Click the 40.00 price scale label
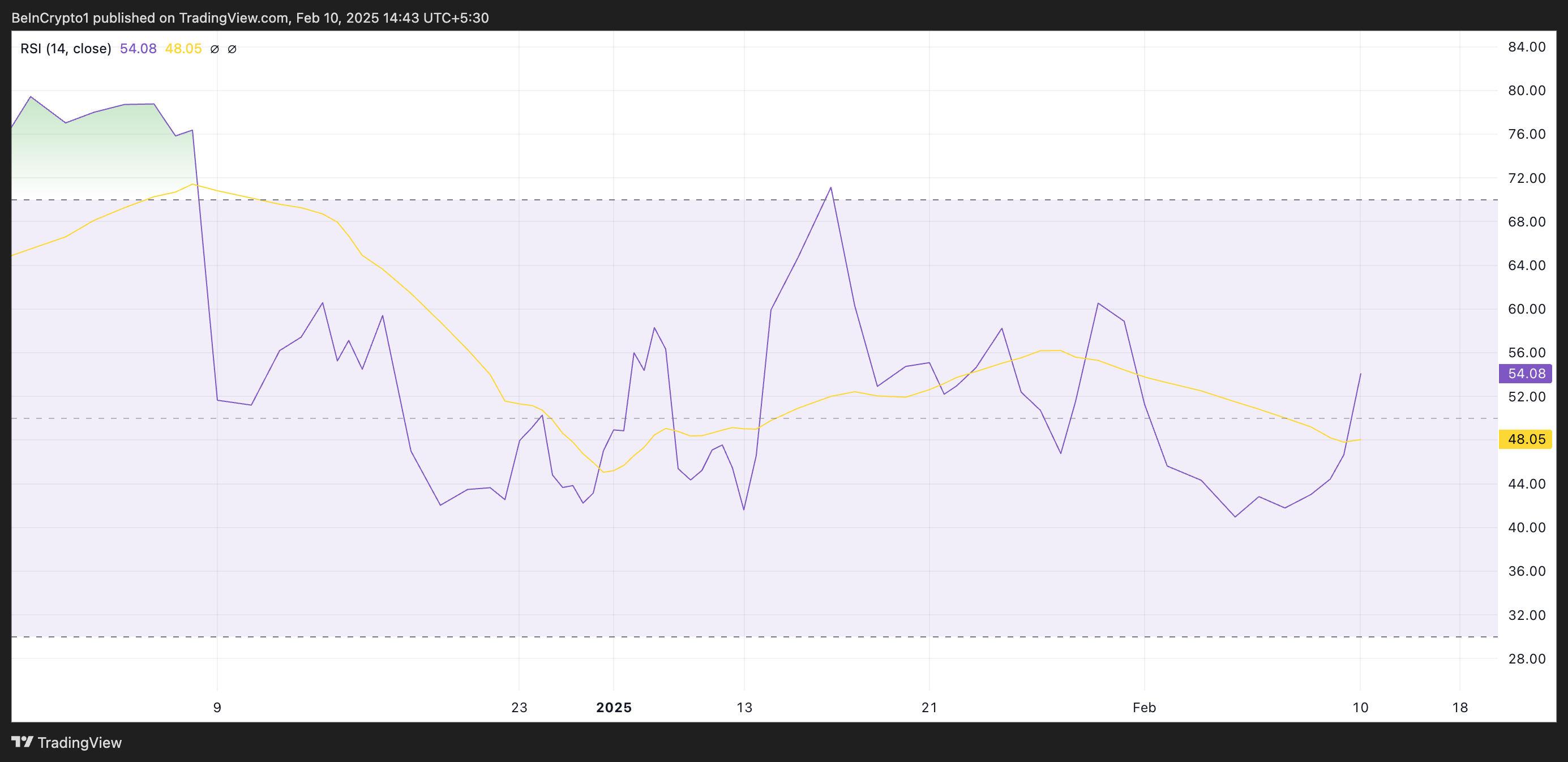Image resolution: width=1568 pixels, height=762 pixels. (1527, 528)
